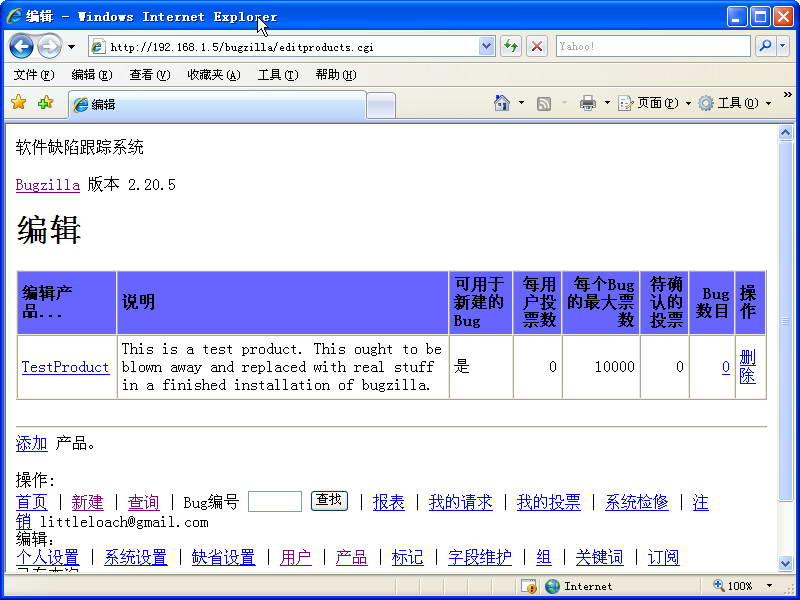This screenshot has height=600, width=800.
Task: Open the recent pages dropdown arrow
Action: (x=71, y=47)
